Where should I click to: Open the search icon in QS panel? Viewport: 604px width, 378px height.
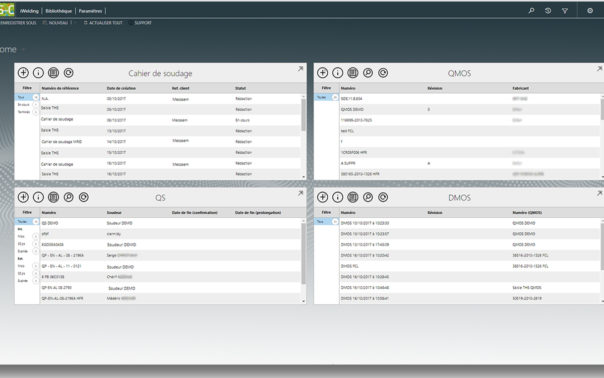pyautogui.click(x=69, y=197)
